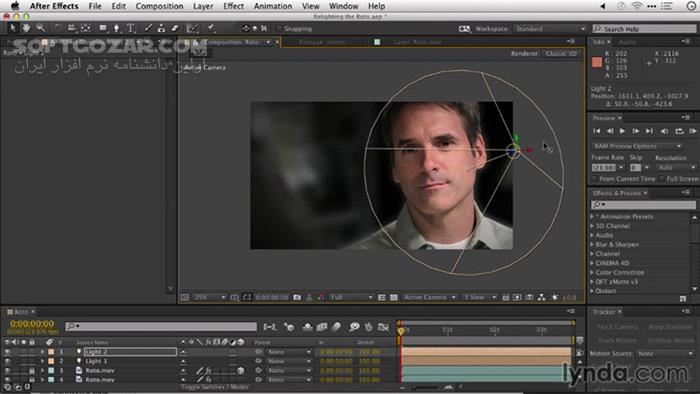Open the 1 View layout dropdown

(479, 297)
